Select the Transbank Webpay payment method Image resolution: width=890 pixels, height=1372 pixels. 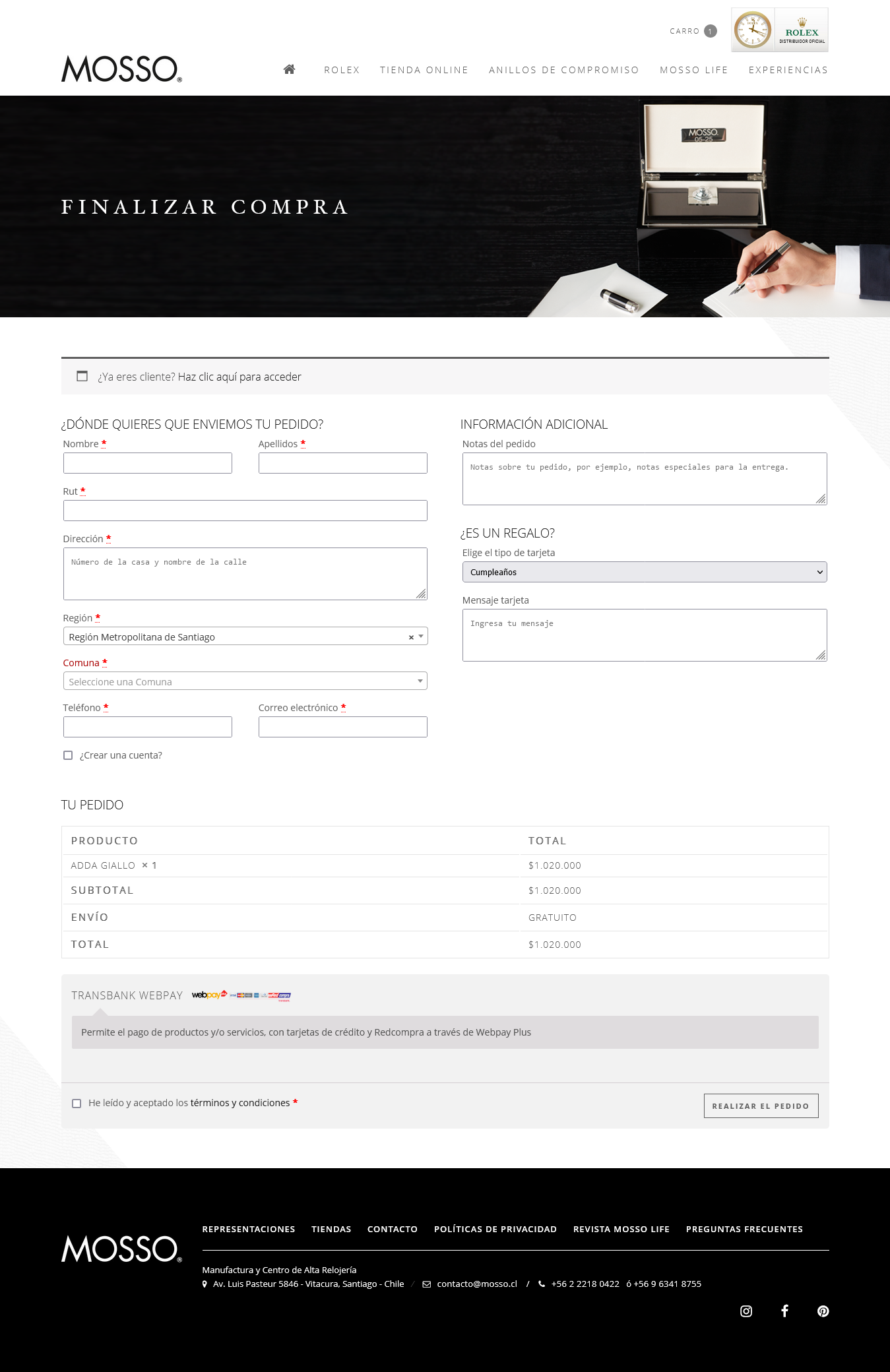coord(127,995)
